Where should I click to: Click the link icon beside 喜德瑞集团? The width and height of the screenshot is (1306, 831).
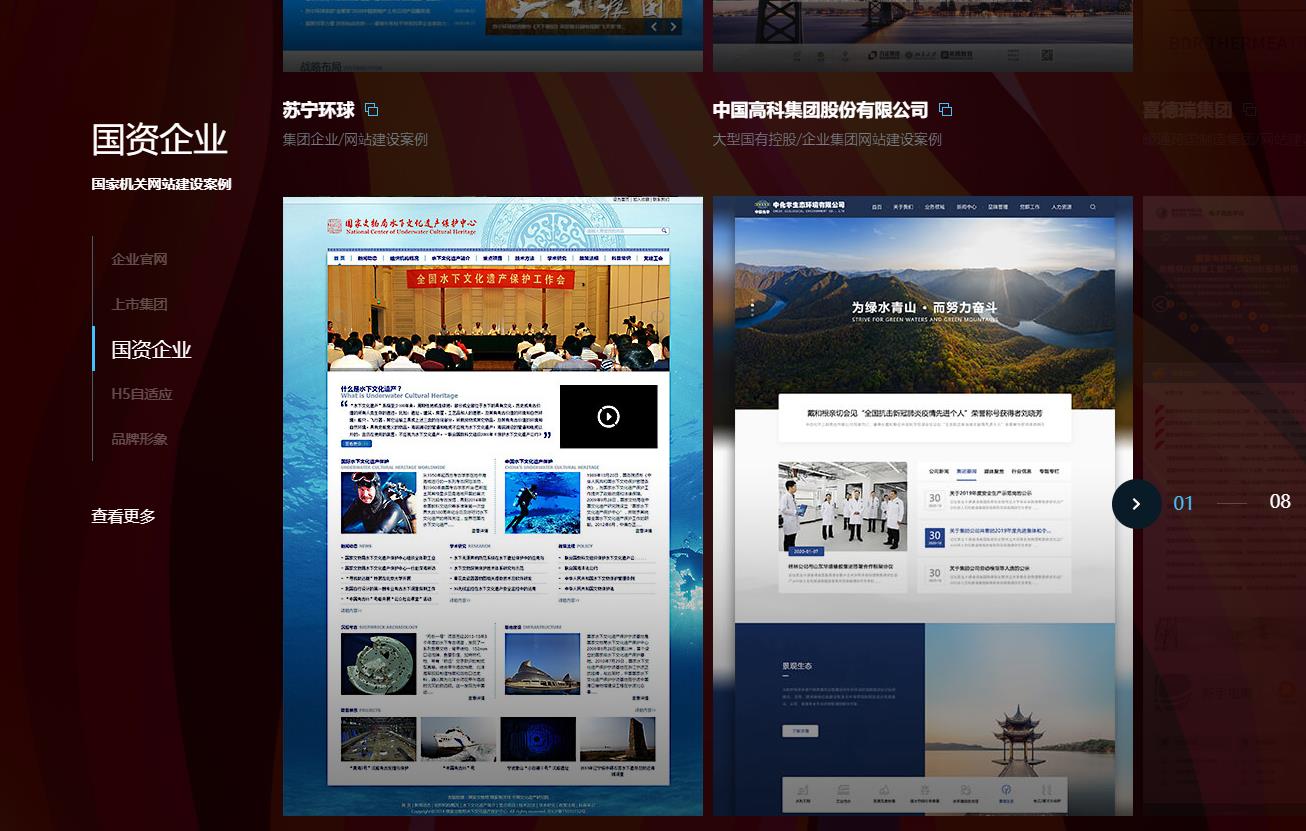point(1249,110)
